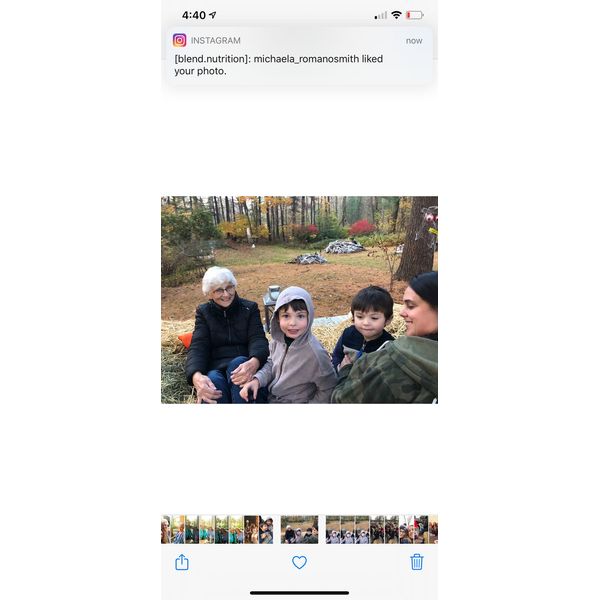Select the thumbnail just right of the highlighted one
The width and height of the screenshot is (600, 600).
point(333,529)
